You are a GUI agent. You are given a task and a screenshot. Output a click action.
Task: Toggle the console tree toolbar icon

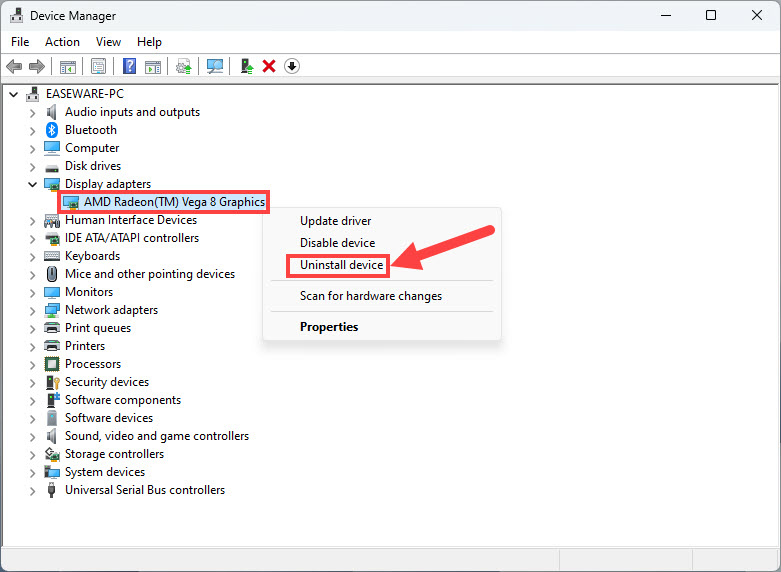(x=68, y=66)
